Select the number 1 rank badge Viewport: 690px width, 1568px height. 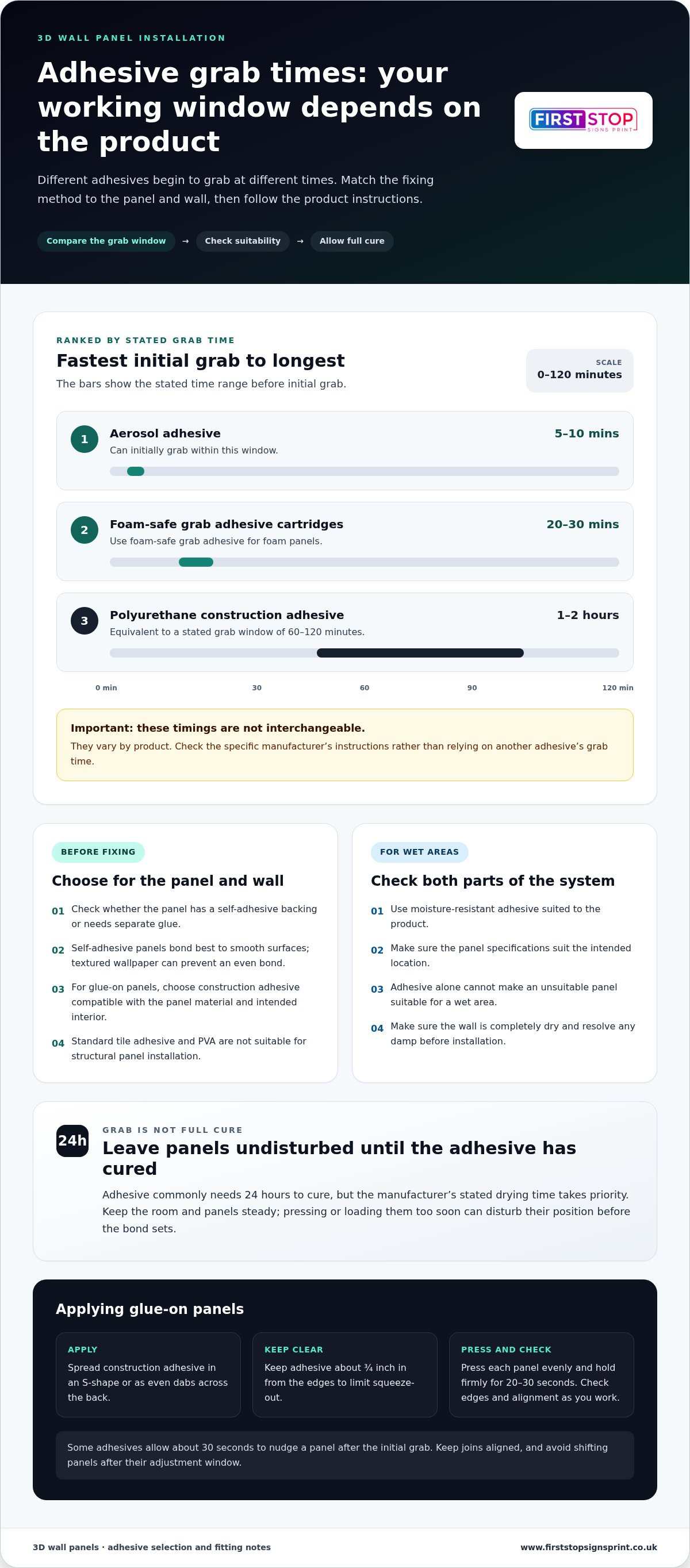click(x=85, y=439)
